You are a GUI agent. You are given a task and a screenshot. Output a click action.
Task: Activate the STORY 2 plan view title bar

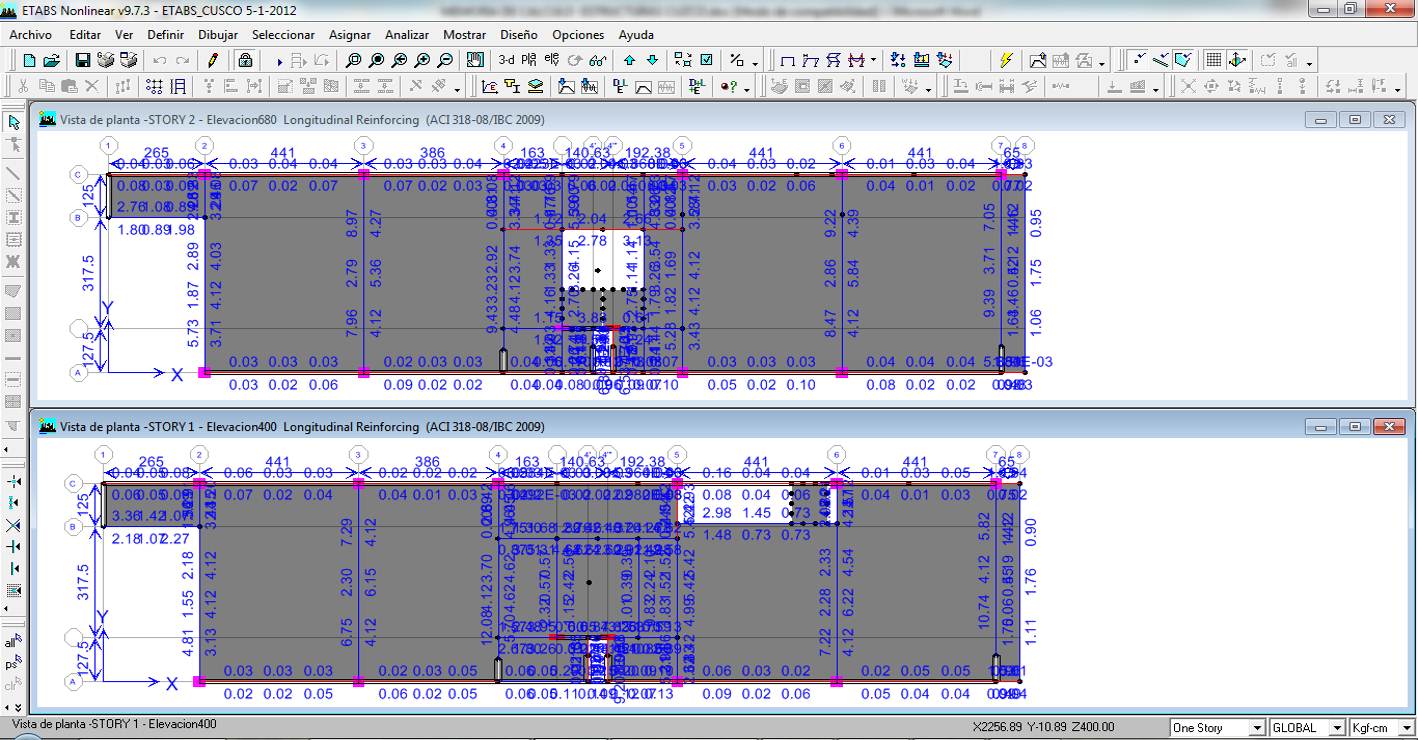tap(600, 120)
